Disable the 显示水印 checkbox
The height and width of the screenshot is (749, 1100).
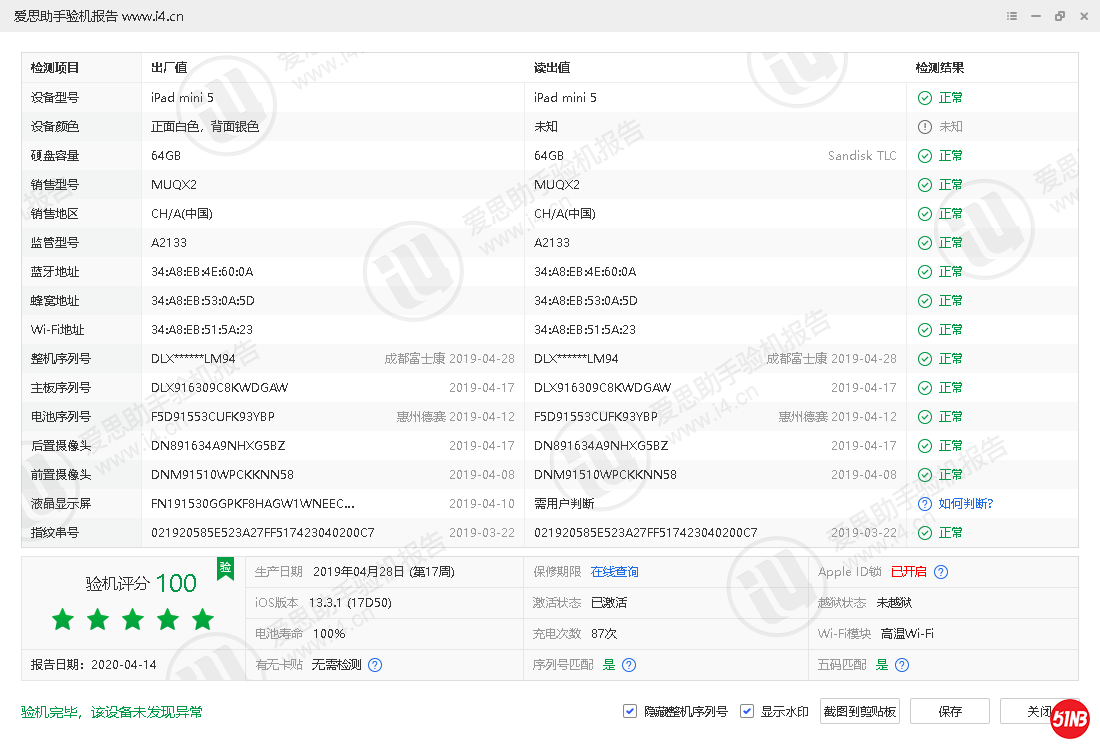click(x=746, y=710)
